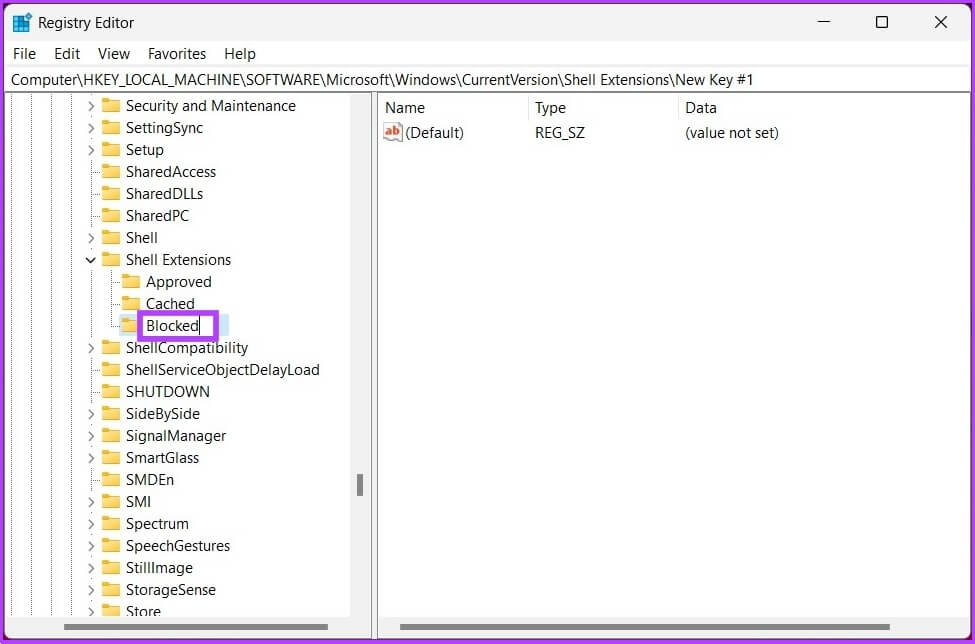The image size is (975, 644).
Task: Expand the Shell key
Action: coord(91,238)
